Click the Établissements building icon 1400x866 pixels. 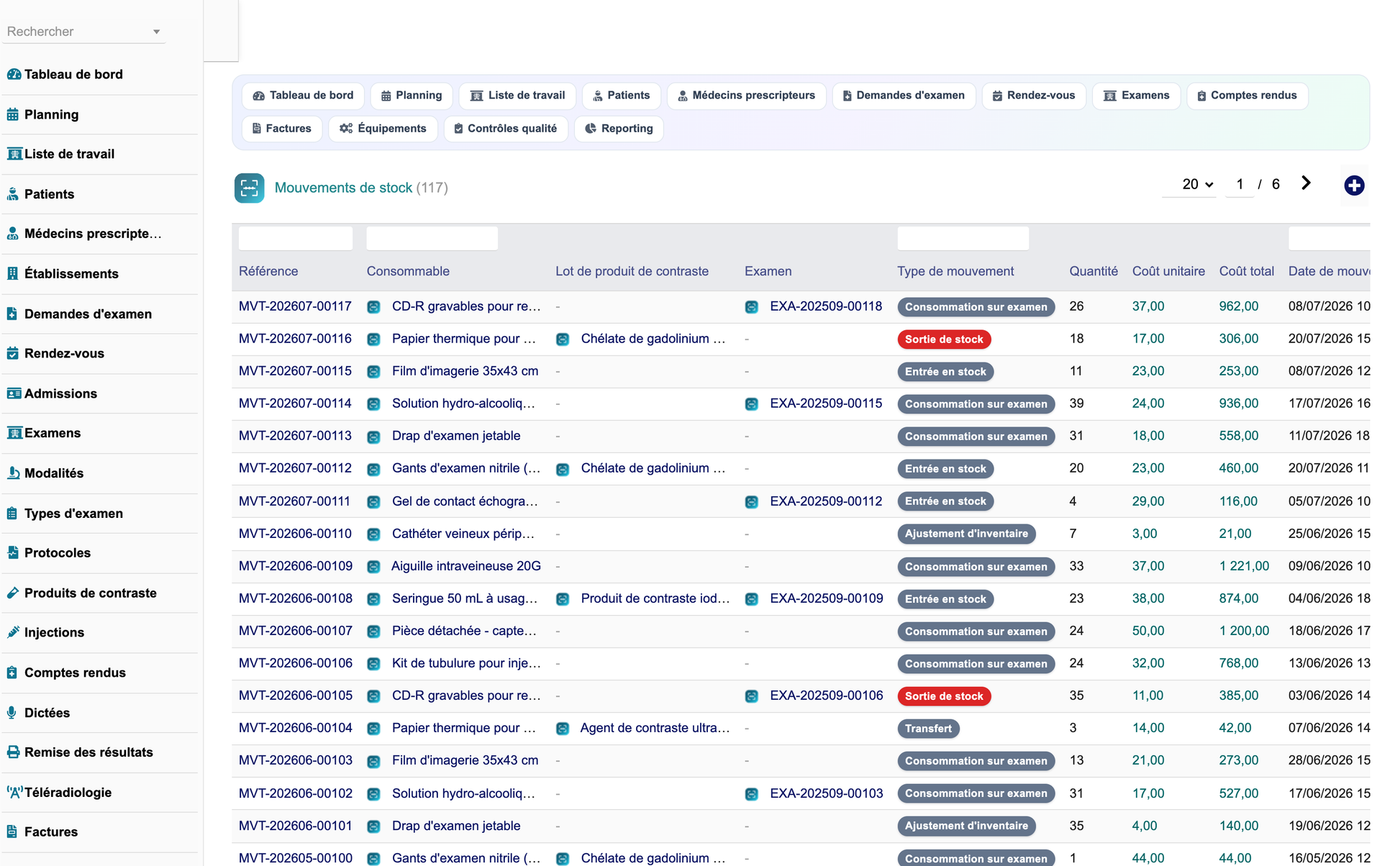[13, 273]
